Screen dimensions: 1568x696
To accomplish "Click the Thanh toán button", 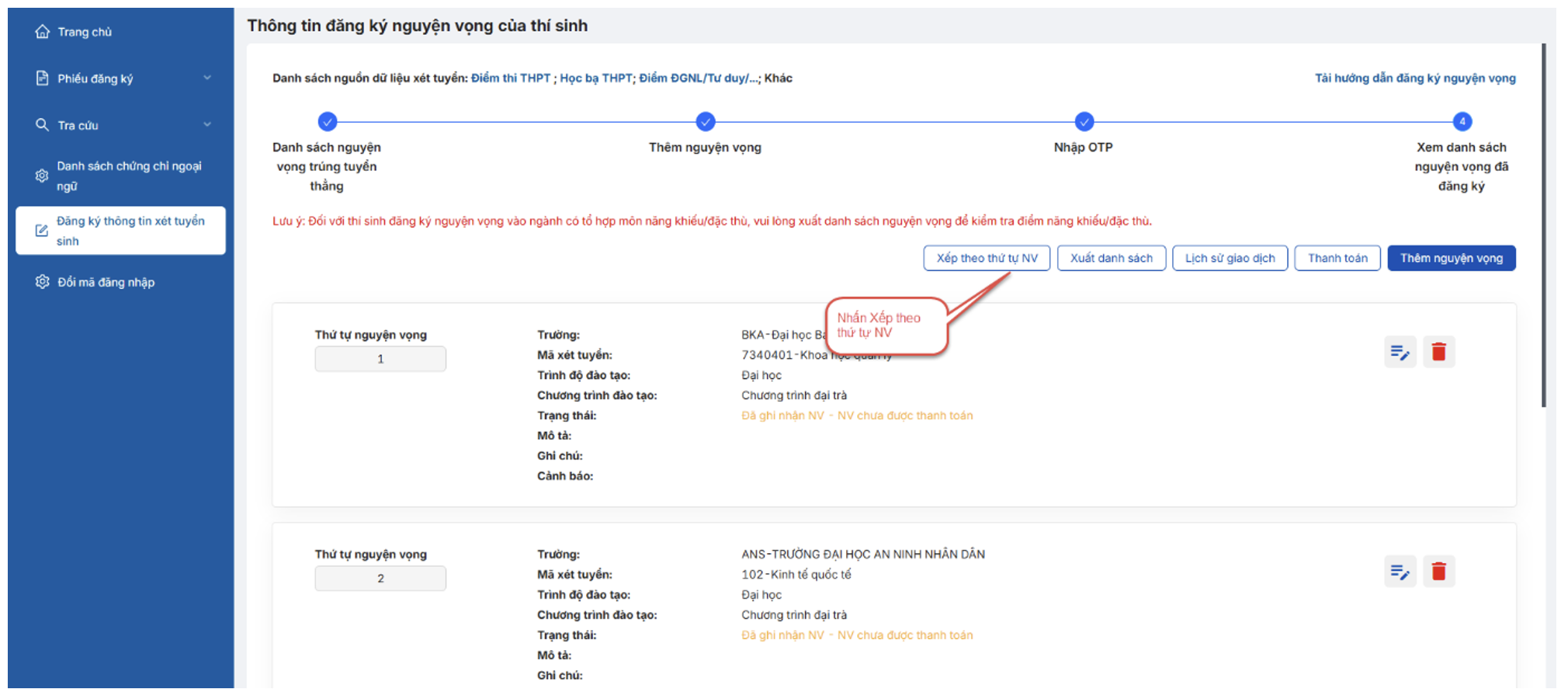I will [x=1337, y=258].
